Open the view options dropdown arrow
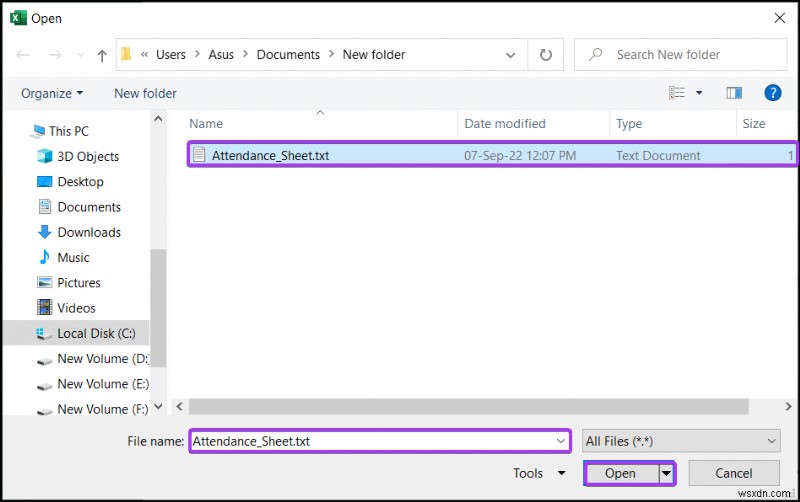 pyautogui.click(x=699, y=93)
